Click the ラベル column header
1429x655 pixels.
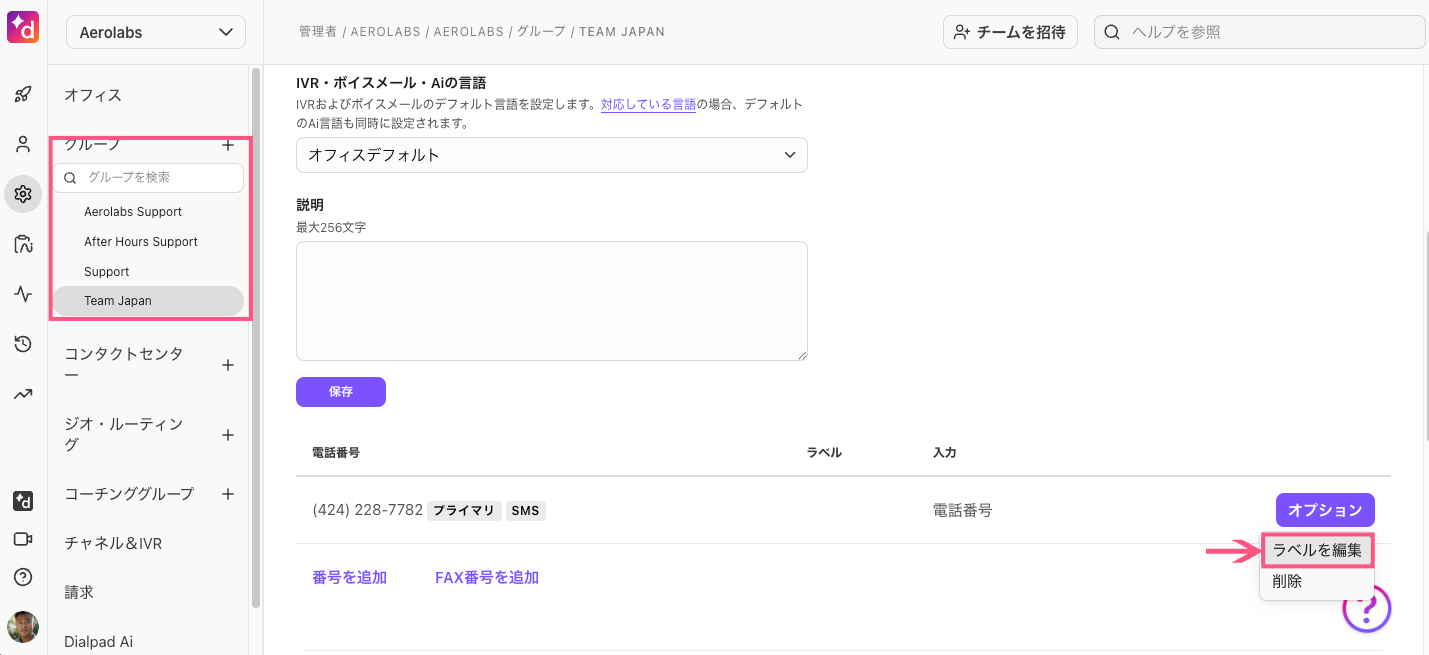[824, 453]
